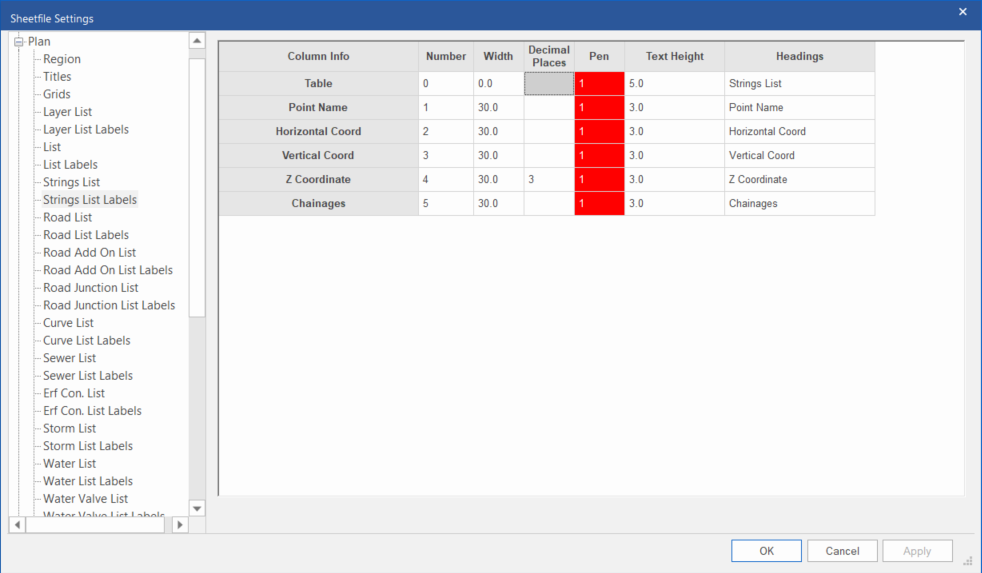Open Water Valve List settings
This screenshot has height=573, width=982.
coord(85,498)
